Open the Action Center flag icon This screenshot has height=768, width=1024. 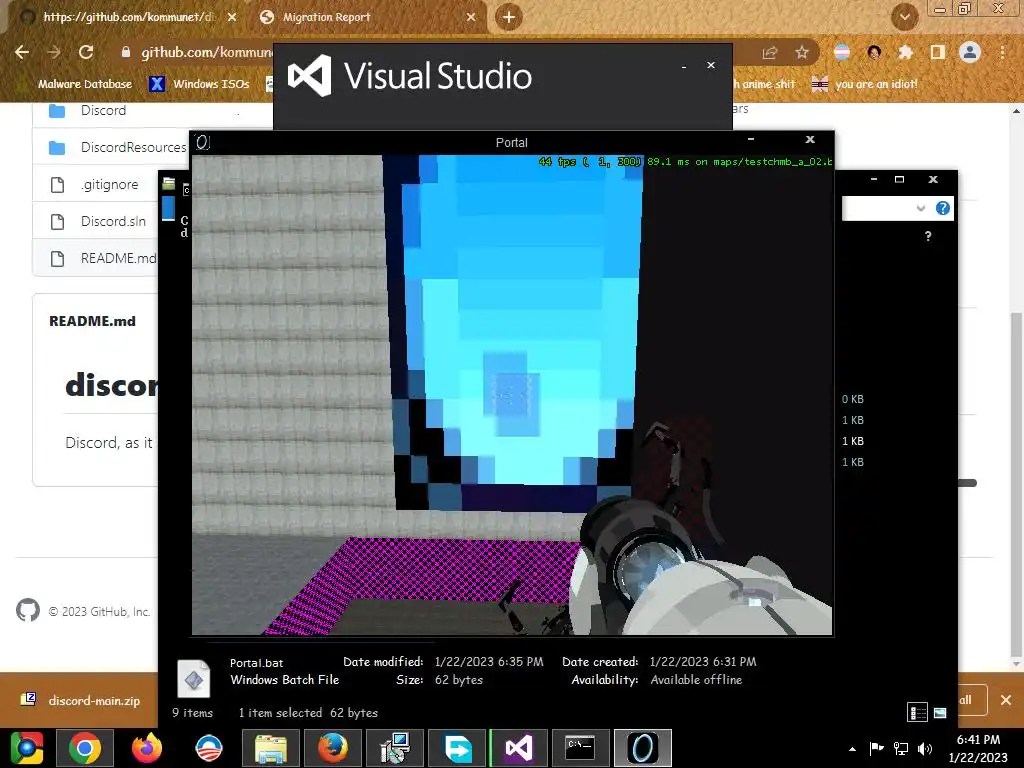(x=876, y=748)
